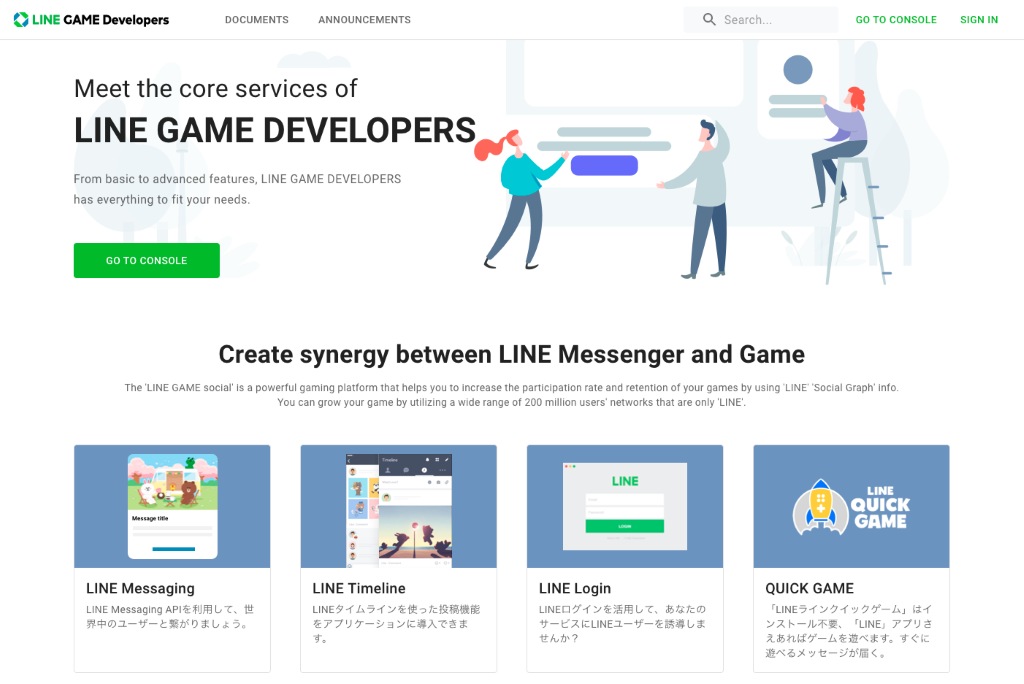Click 'From basic to advanced features' paragraph
The height and width of the screenshot is (684, 1024).
pos(237,189)
